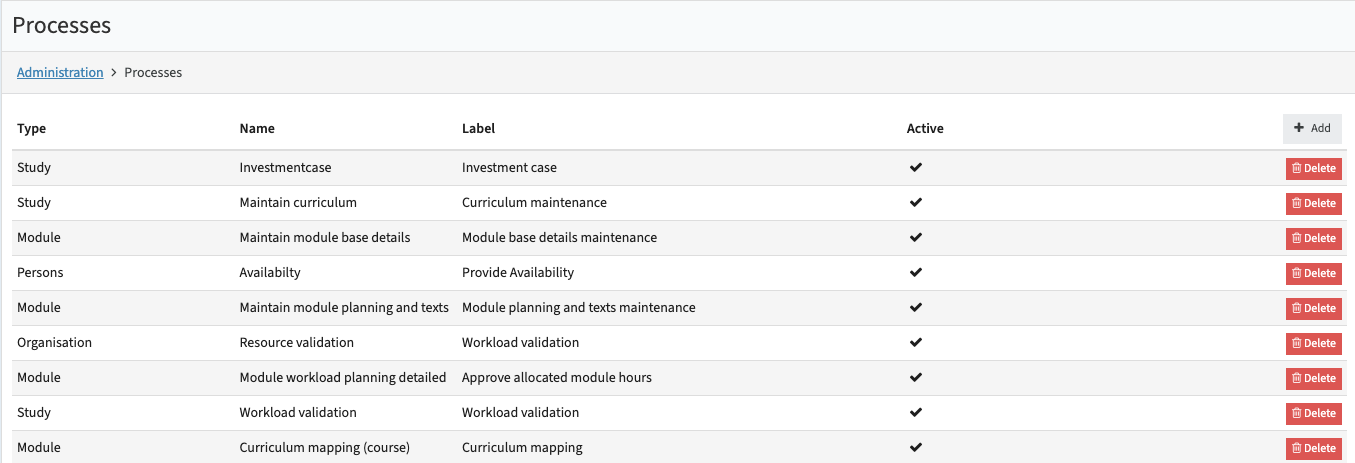
Task: Click the Type column header
Action: click(x=32, y=129)
